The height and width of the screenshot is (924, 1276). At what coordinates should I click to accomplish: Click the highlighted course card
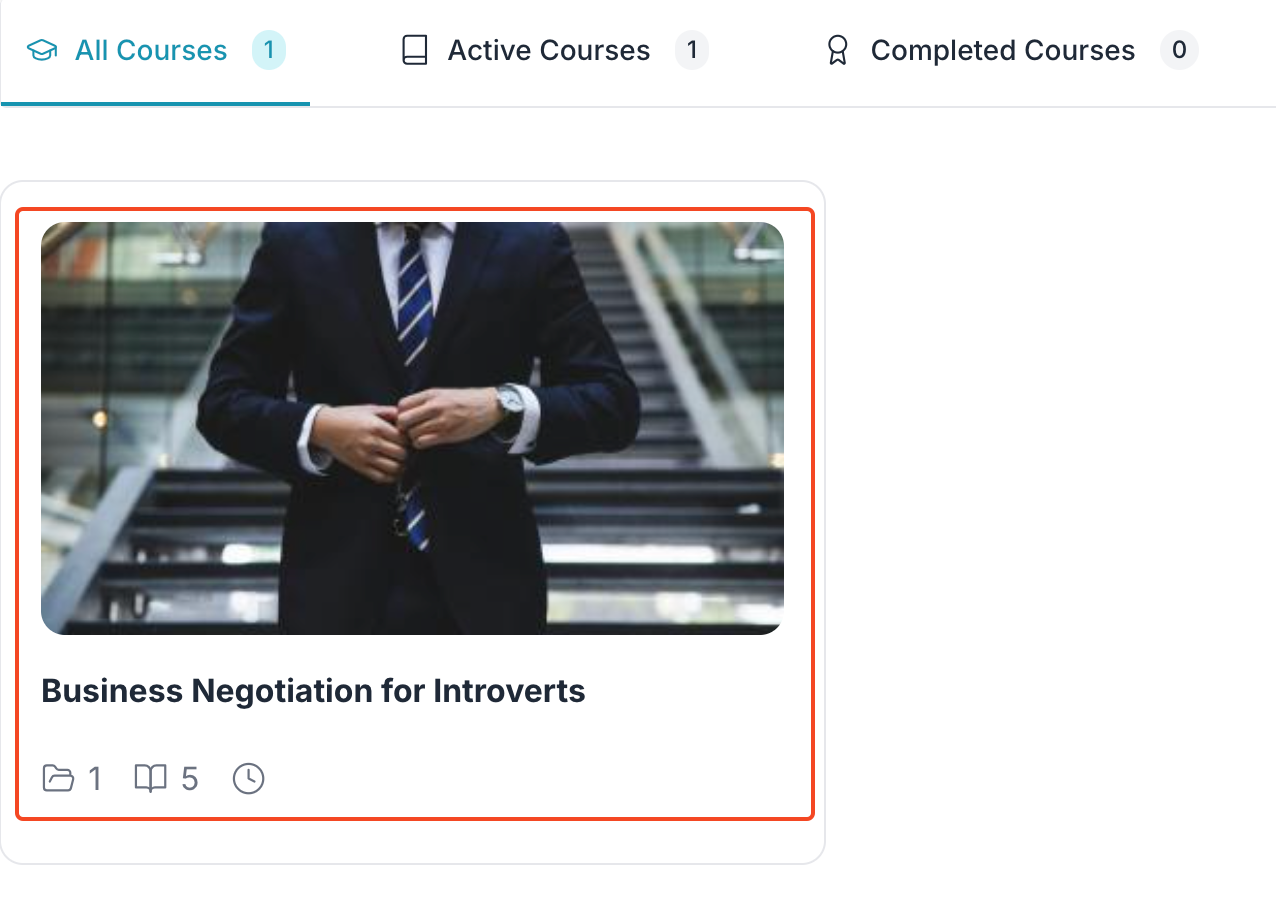tap(414, 515)
